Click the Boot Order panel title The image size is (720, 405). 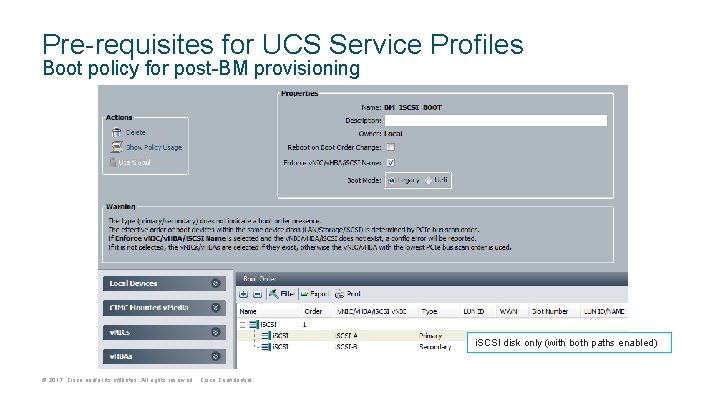pyautogui.click(x=259, y=279)
